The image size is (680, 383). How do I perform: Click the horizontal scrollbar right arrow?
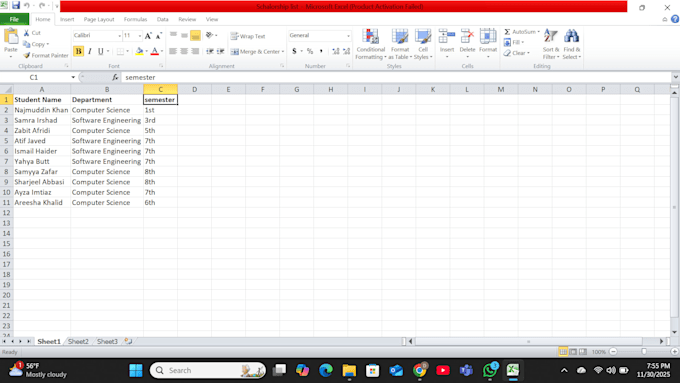pos(662,341)
